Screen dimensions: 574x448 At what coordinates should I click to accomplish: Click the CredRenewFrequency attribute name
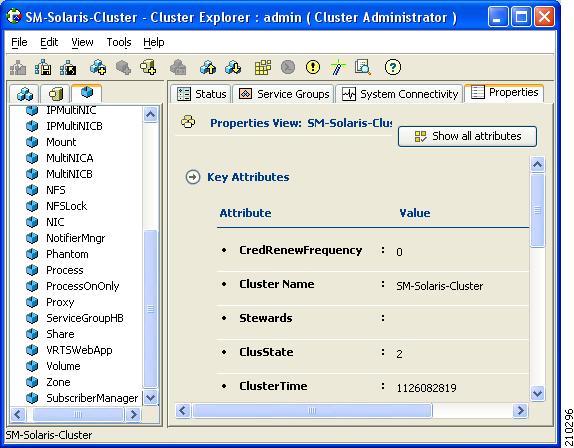[301, 250]
